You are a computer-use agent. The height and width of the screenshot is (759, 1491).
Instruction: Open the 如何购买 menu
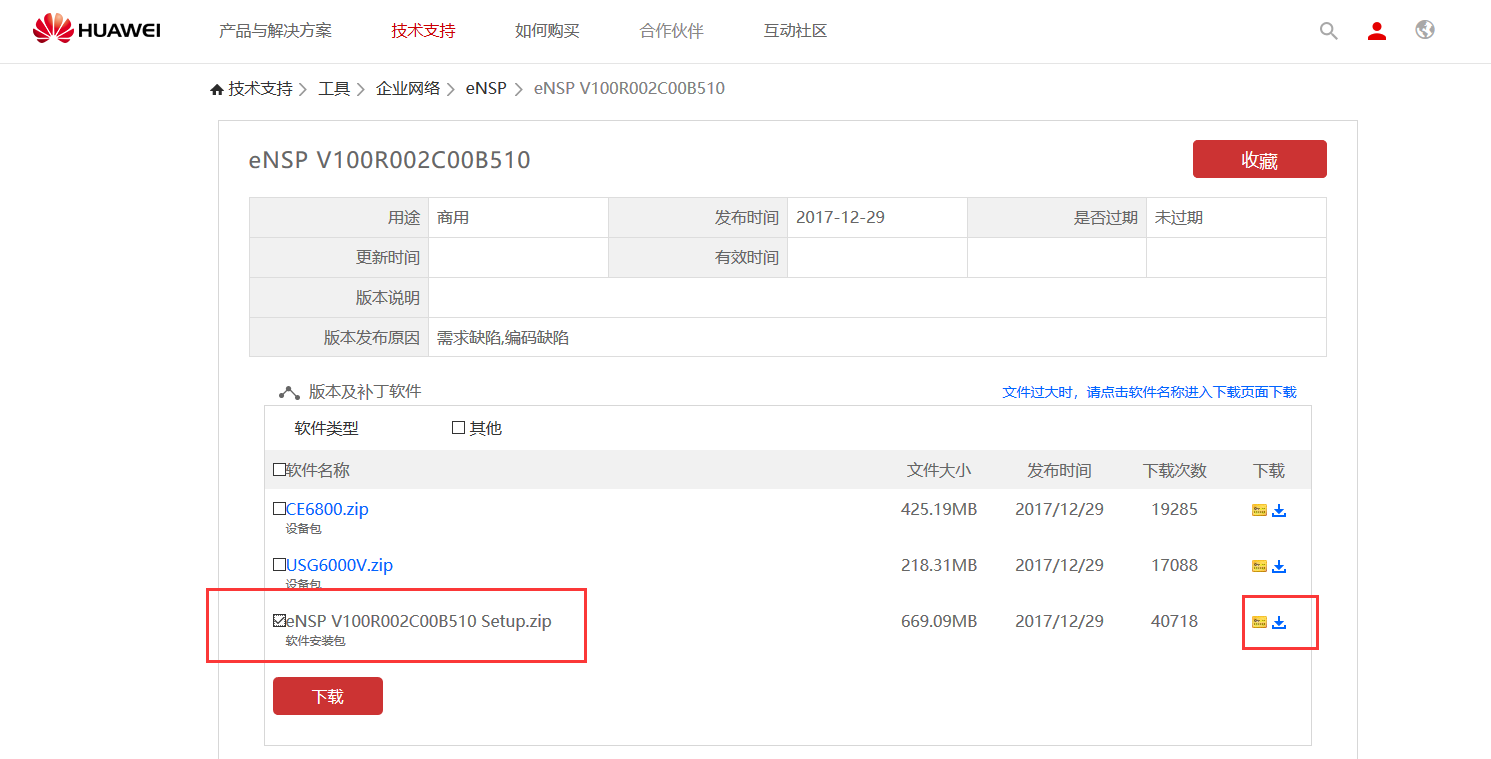pyautogui.click(x=547, y=31)
